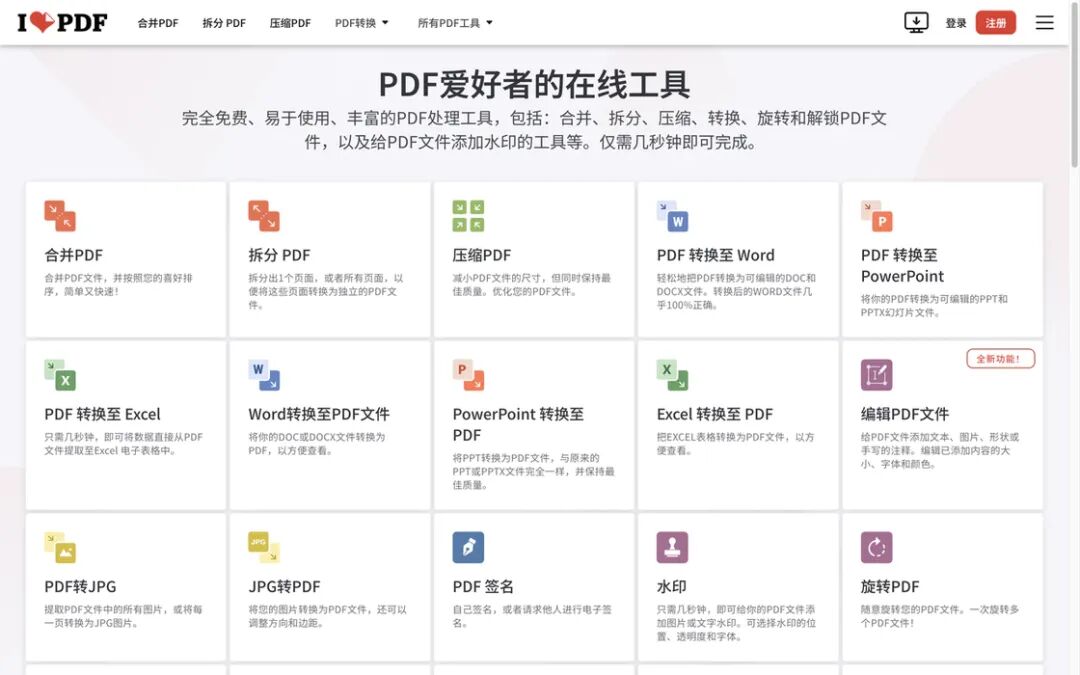Open the PDF 转换至 Word icon
Image resolution: width=1080 pixels, height=675 pixels.
(672, 216)
